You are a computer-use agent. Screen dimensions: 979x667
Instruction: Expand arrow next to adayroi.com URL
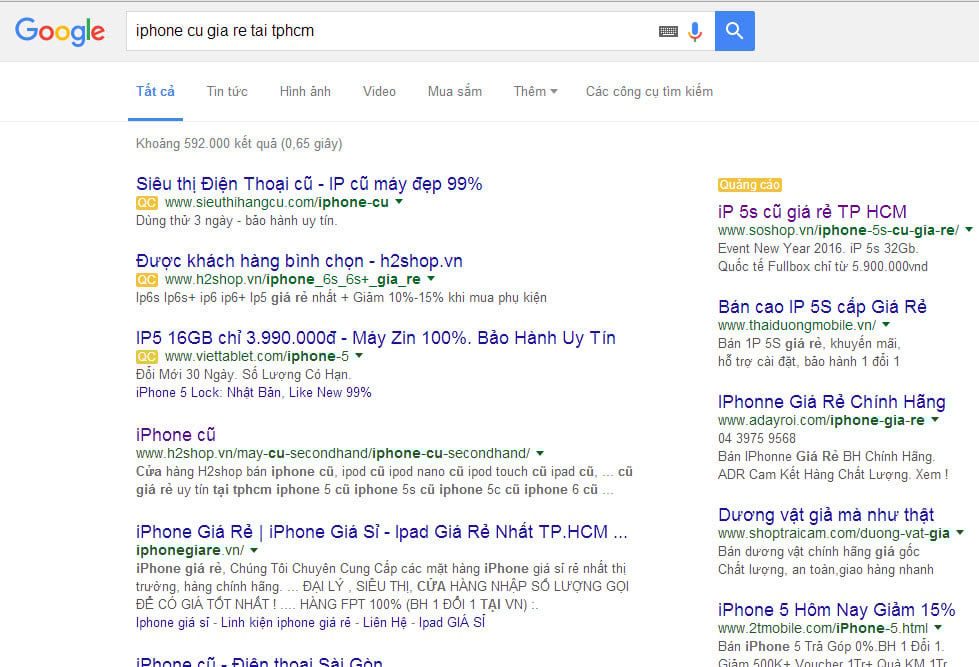935,419
